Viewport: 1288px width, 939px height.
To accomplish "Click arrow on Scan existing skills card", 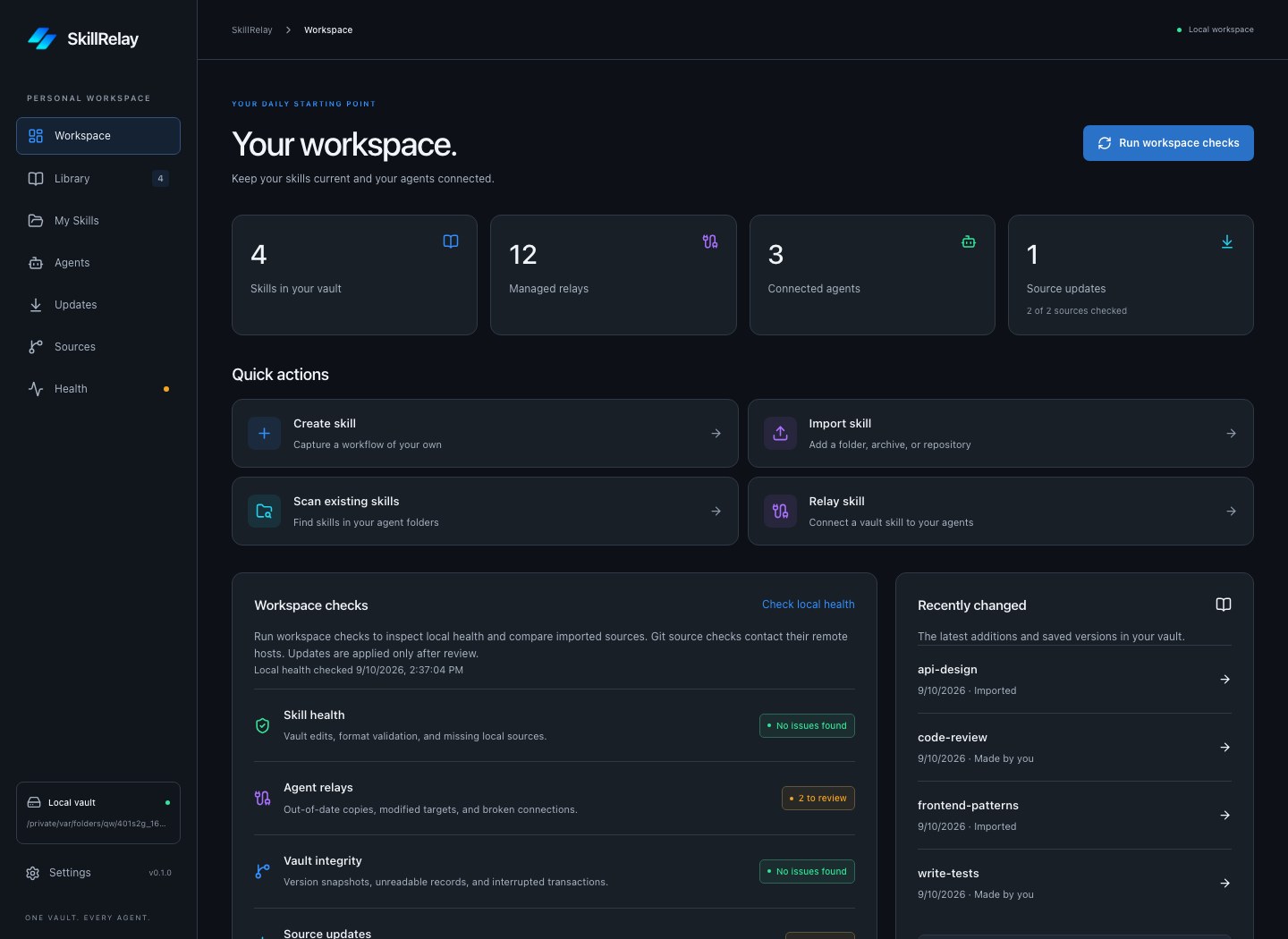I will click(716, 511).
